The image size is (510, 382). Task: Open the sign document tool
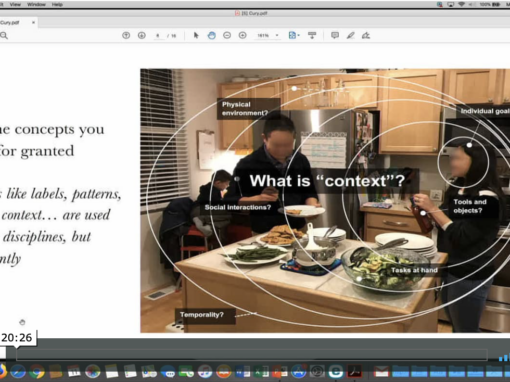coord(366,35)
